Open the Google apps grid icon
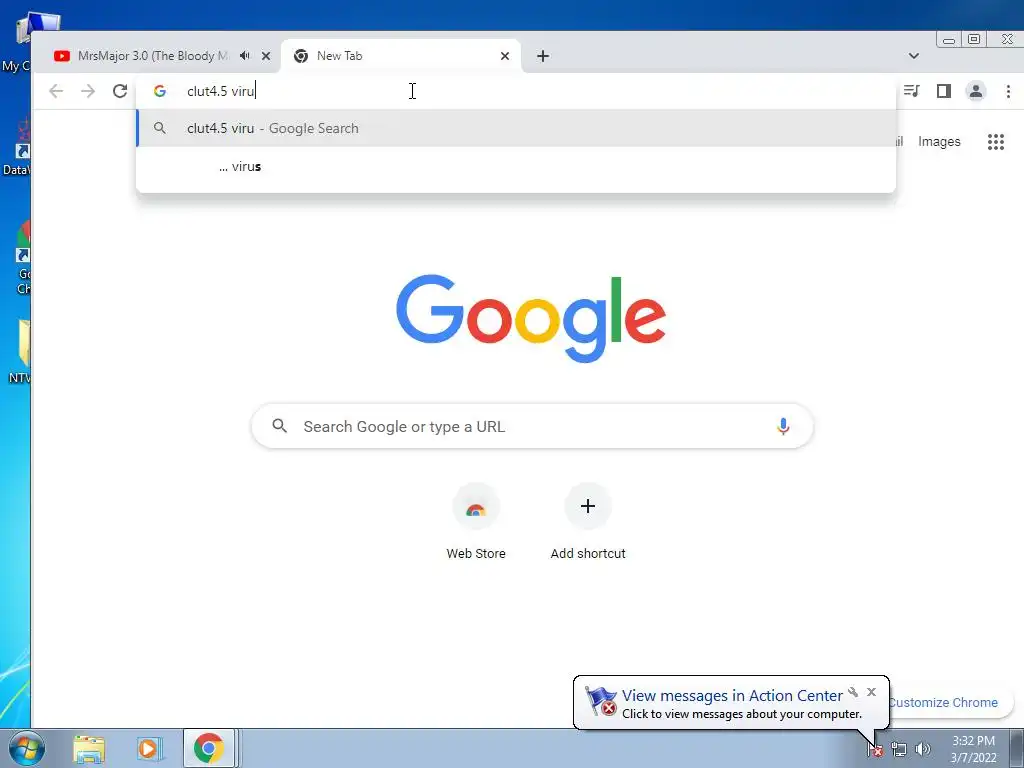The width and height of the screenshot is (1024, 768). coord(996,142)
